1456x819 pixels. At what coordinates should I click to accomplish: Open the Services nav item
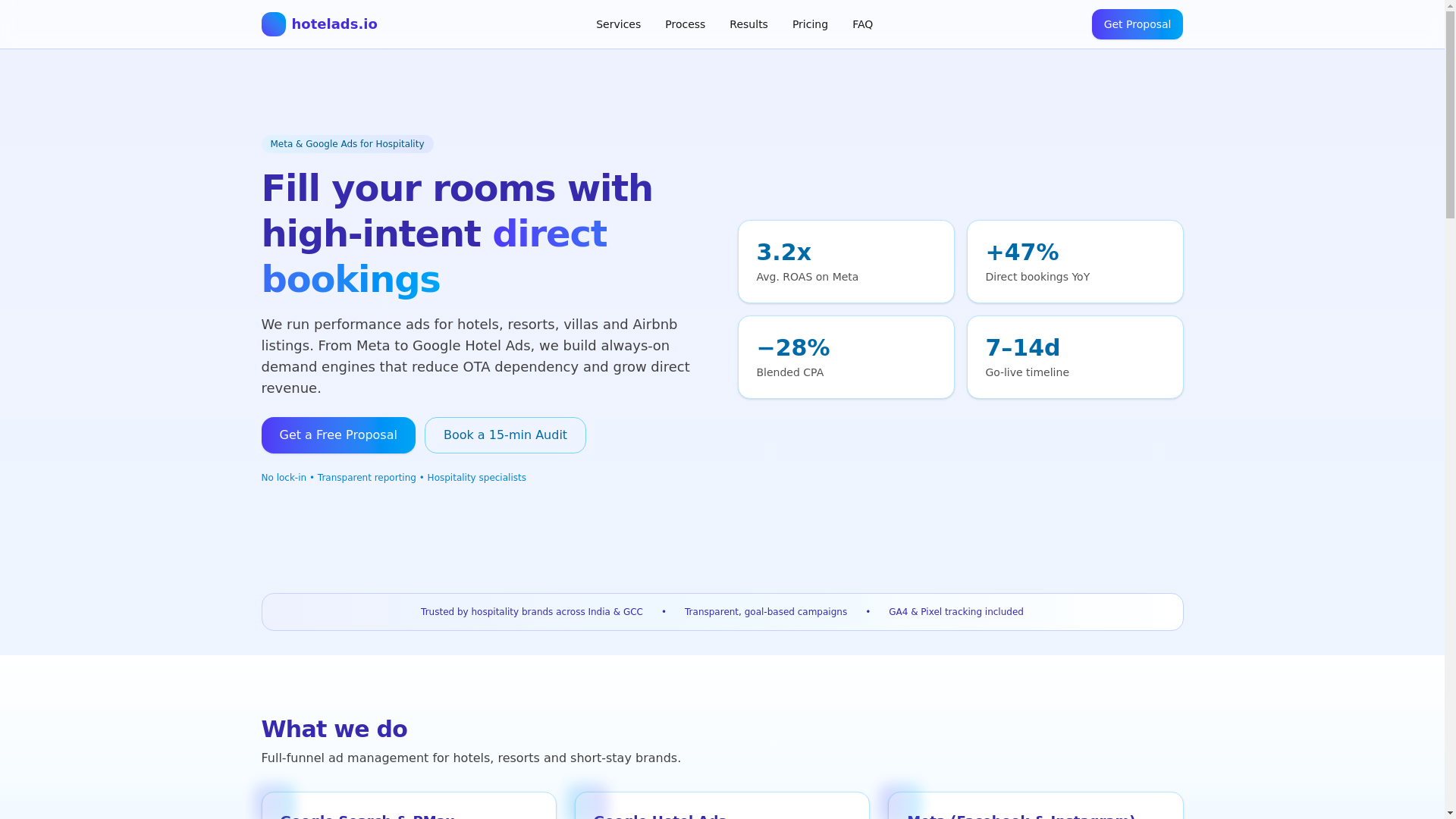618,24
